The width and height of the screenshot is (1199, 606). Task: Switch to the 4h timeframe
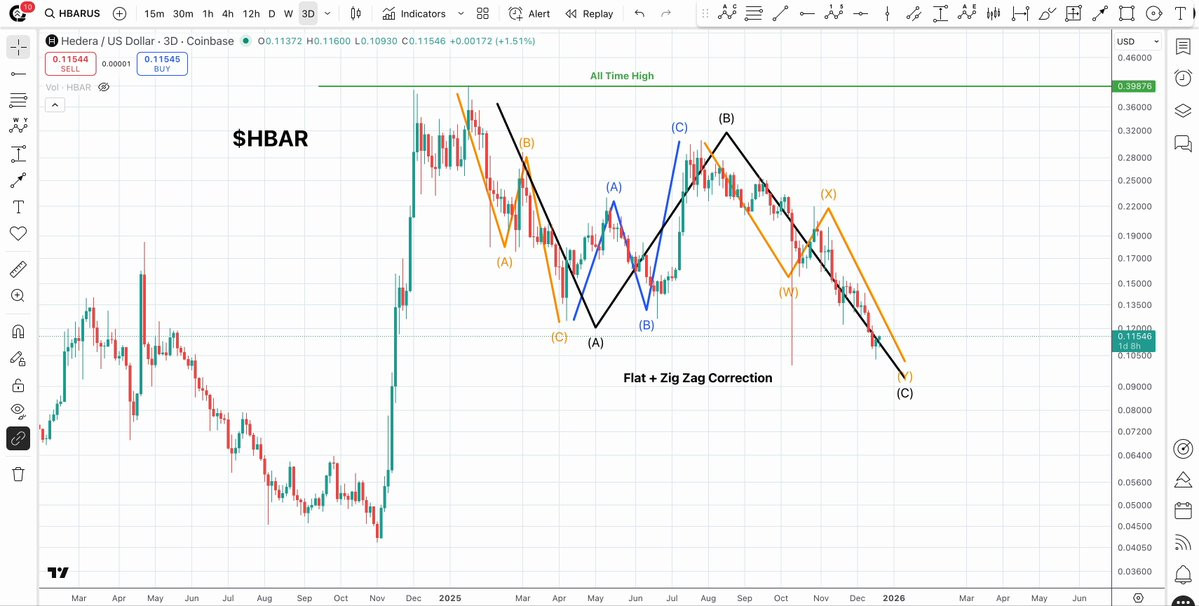point(228,14)
